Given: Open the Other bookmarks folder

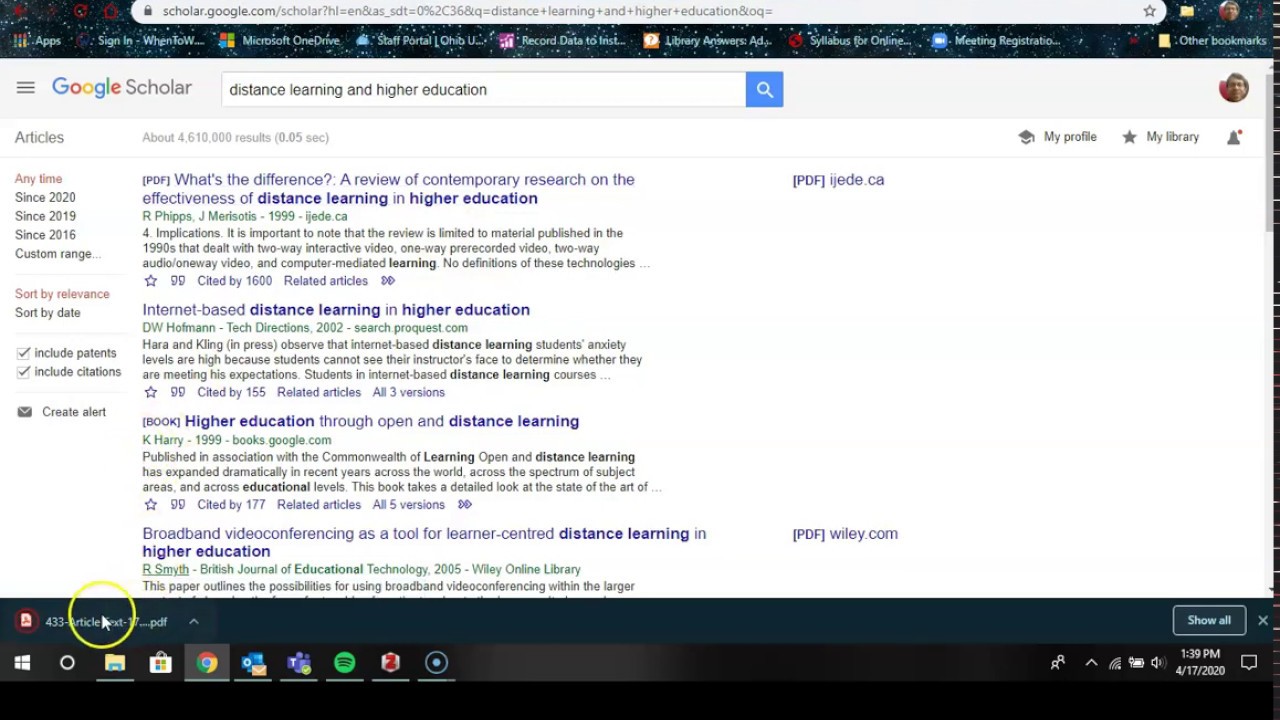Looking at the screenshot, I should click(1212, 41).
